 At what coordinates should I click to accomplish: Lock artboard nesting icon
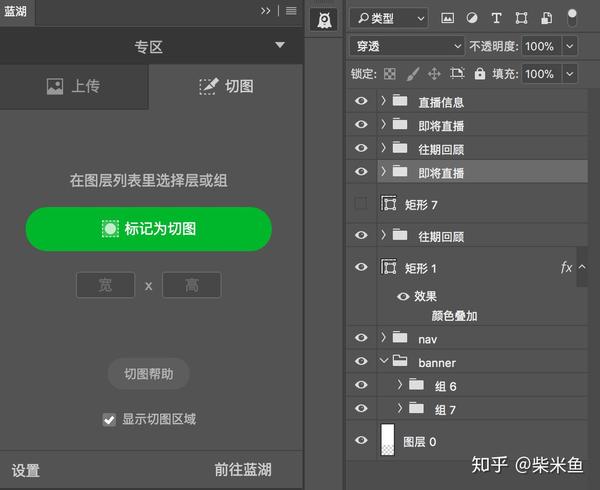(457, 73)
